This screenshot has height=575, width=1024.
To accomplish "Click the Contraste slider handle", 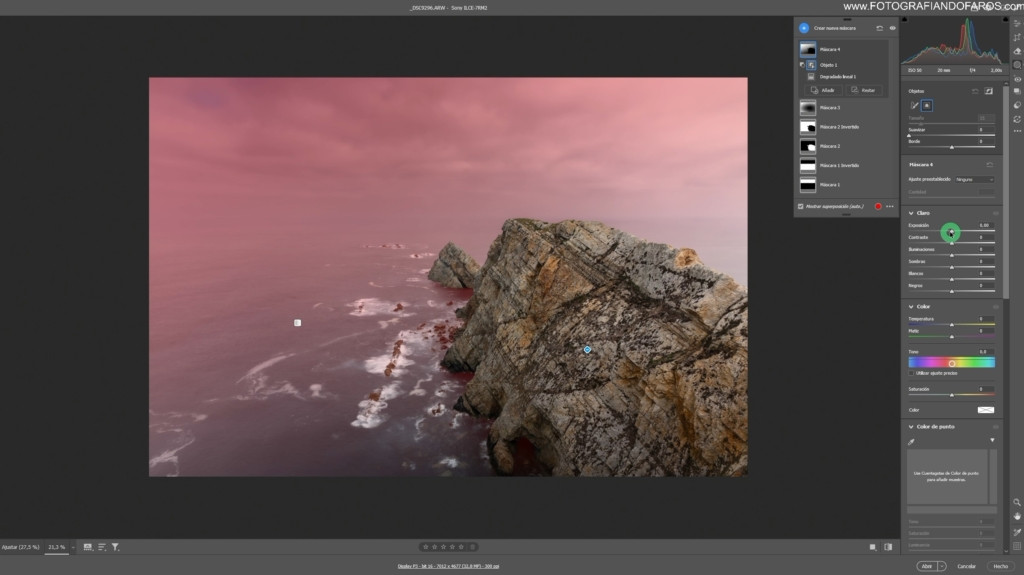I will (x=952, y=242).
